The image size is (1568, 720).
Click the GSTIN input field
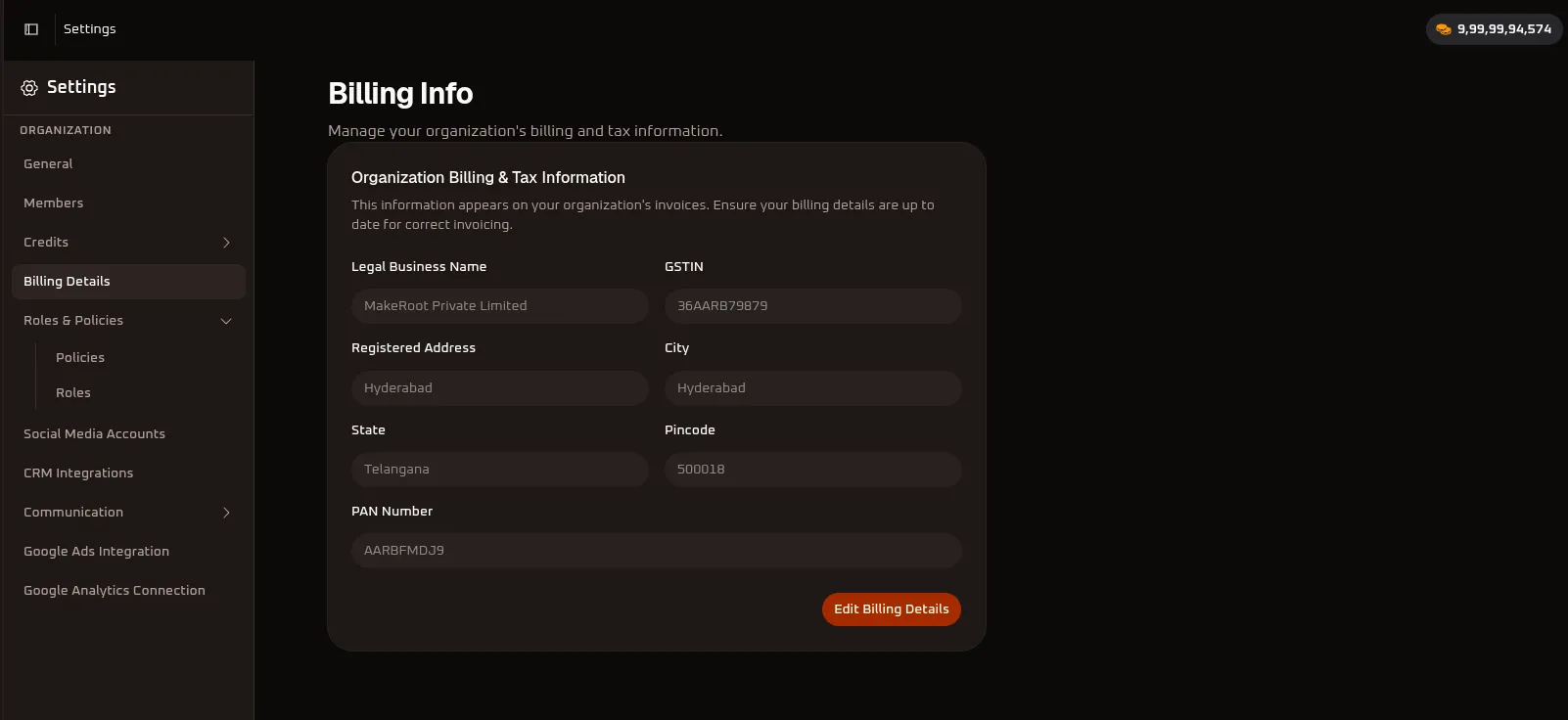(813, 306)
